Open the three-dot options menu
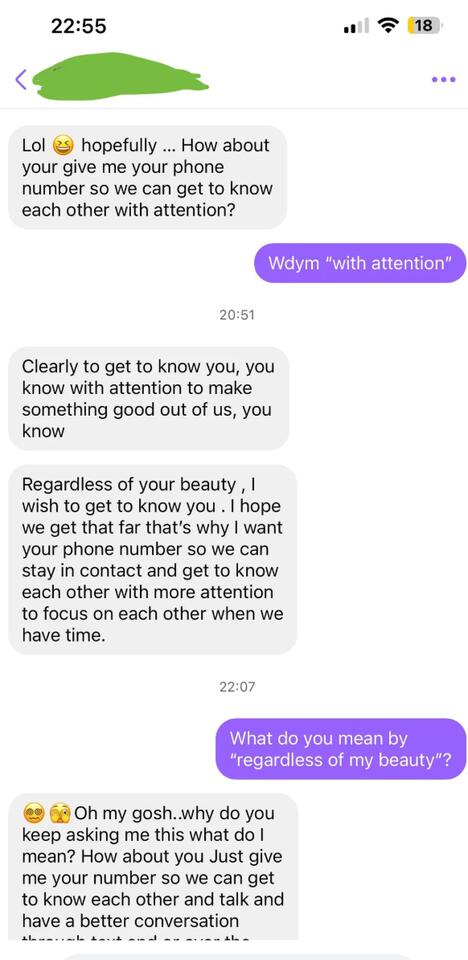Viewport: 468px width, 960px height. pyautogui.click(x=443, y=79)
